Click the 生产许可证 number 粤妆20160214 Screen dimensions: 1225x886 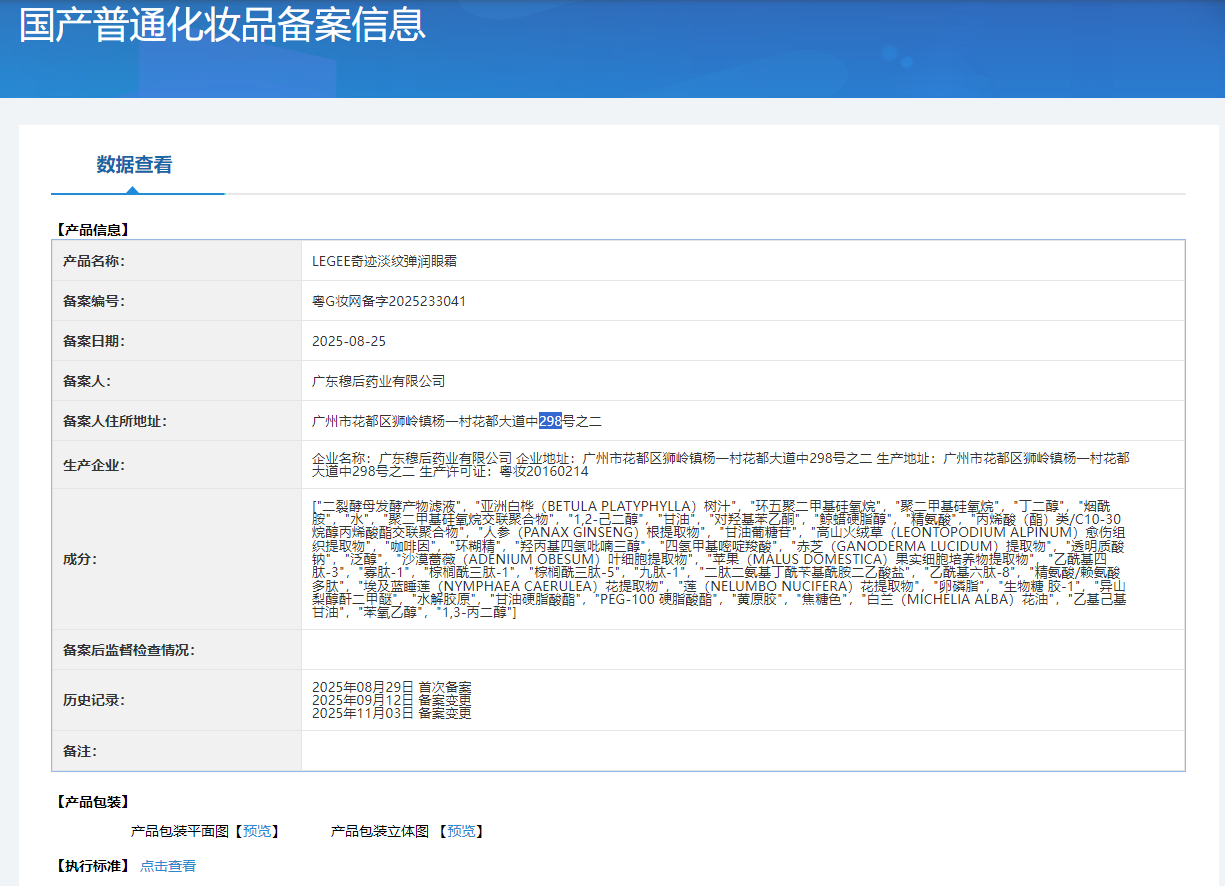point(544,471)
